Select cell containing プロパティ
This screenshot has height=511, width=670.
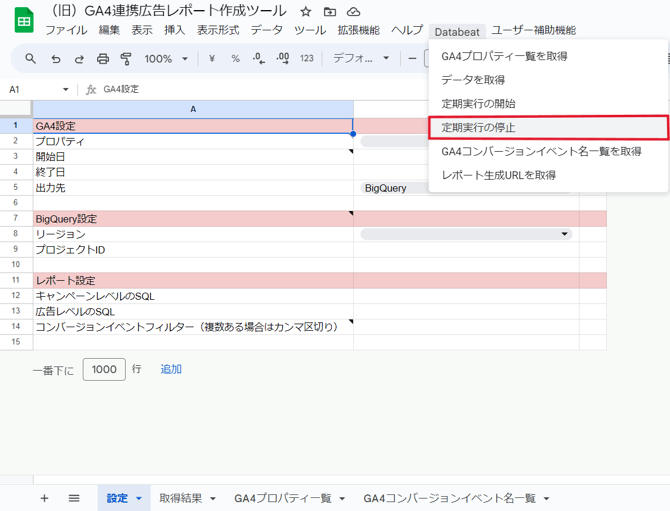193,141
